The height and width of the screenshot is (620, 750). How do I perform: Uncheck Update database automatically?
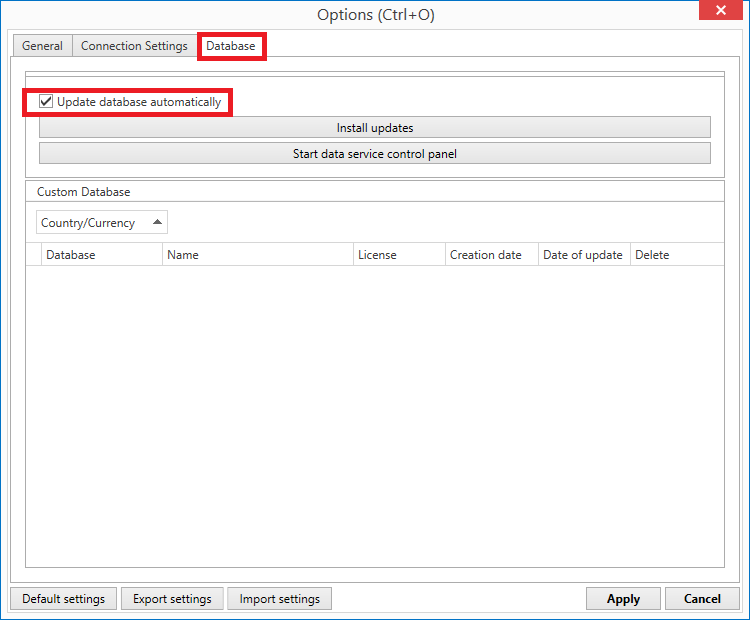click(46, 101)
